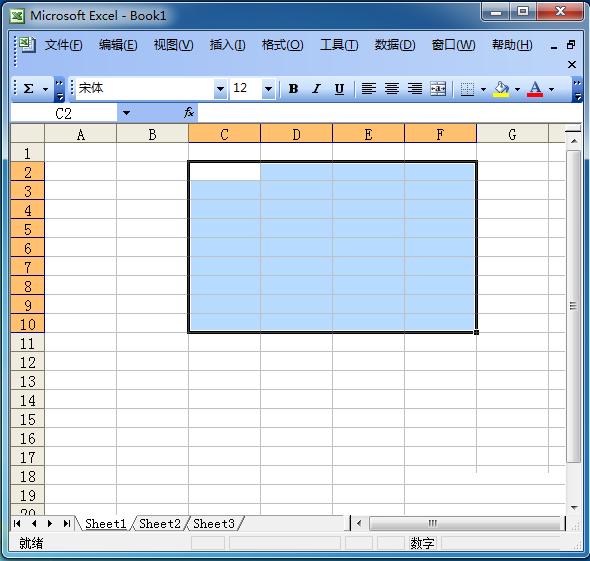This screenshot has width=590, height=561.
Task: Select column B header
Action: 152,134
